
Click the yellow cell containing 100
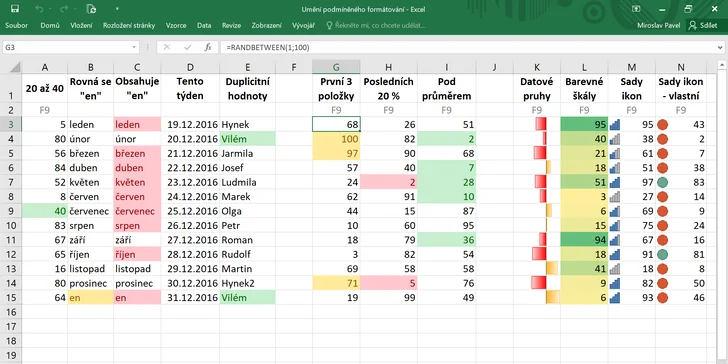click(x=336, y=139)
